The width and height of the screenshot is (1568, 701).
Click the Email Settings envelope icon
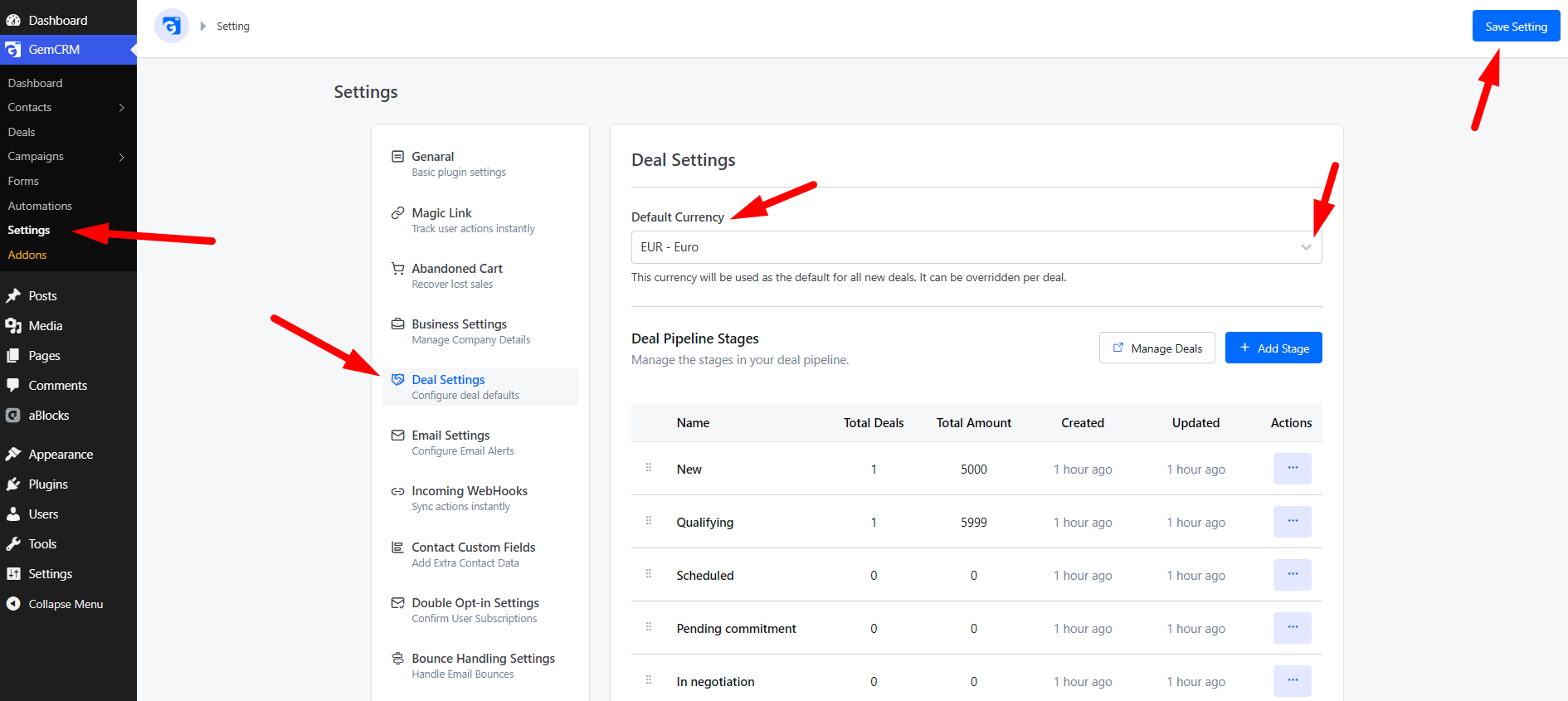click(397, 435)
